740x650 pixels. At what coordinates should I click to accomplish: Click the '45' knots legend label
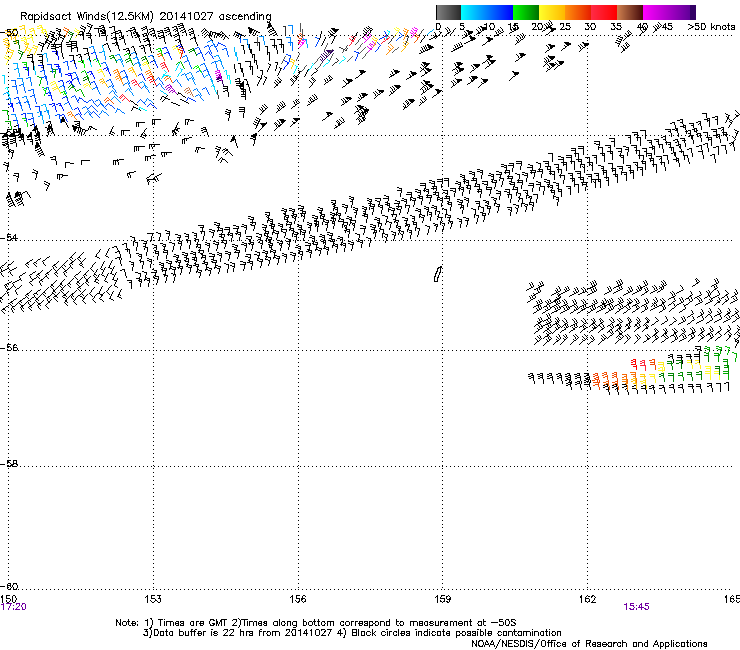click(x=667, y=27)
